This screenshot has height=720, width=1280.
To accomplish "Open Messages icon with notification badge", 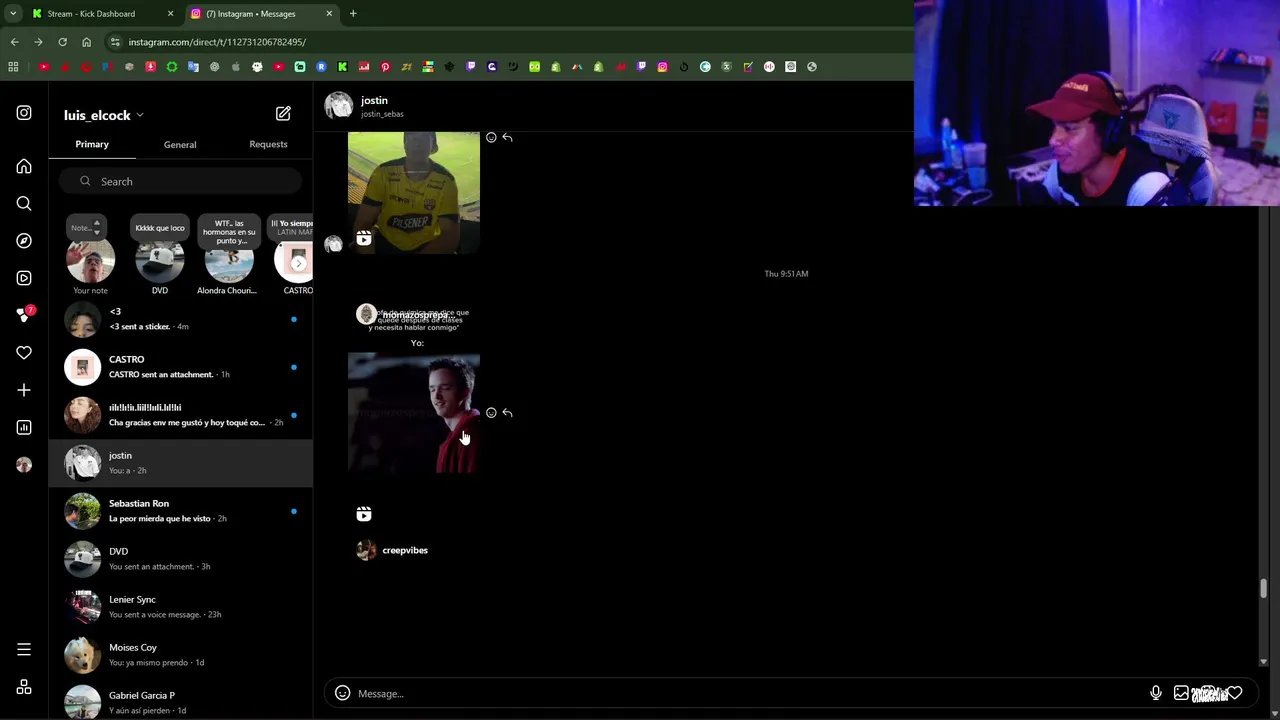I will [24, 315].
